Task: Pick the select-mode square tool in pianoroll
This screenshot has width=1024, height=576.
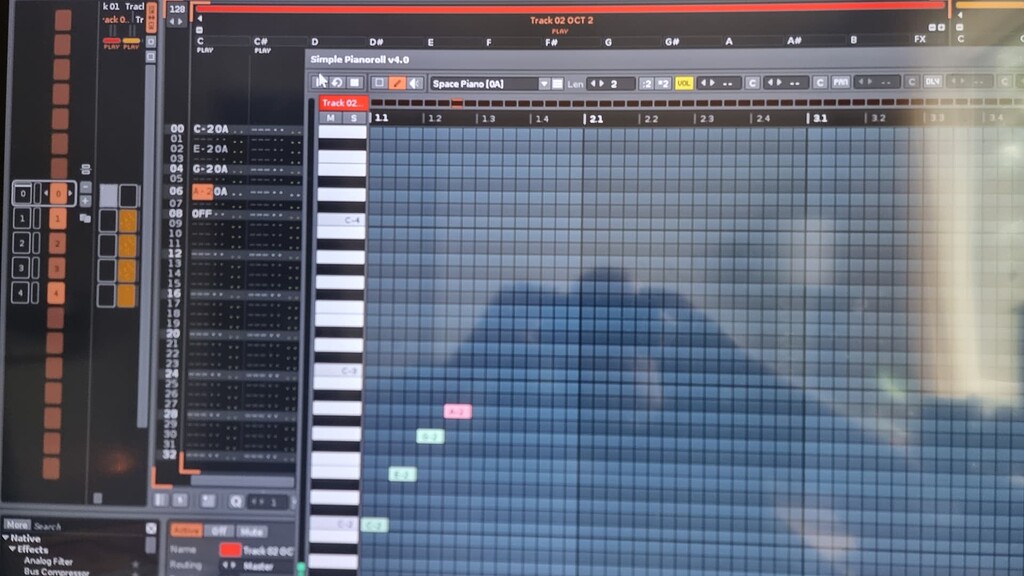Action: (x=379, y=83)
